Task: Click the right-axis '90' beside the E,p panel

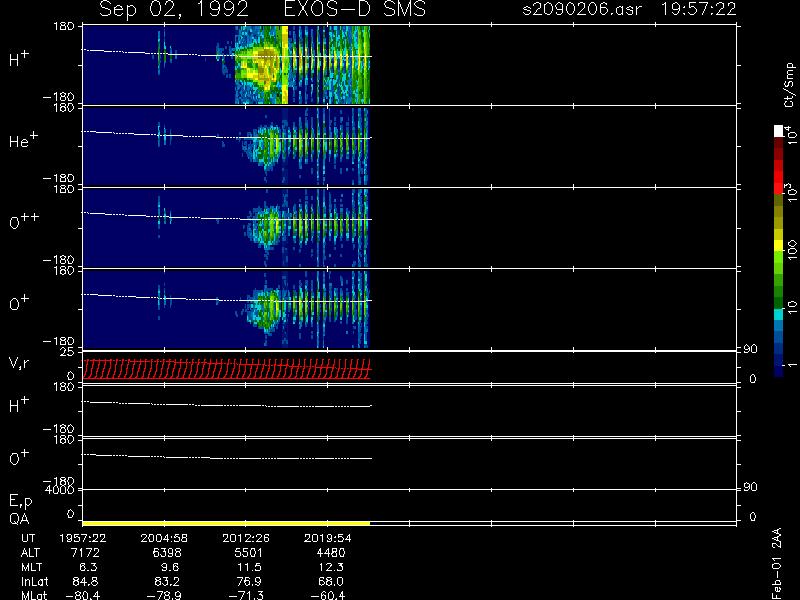Action: (750, 488)
